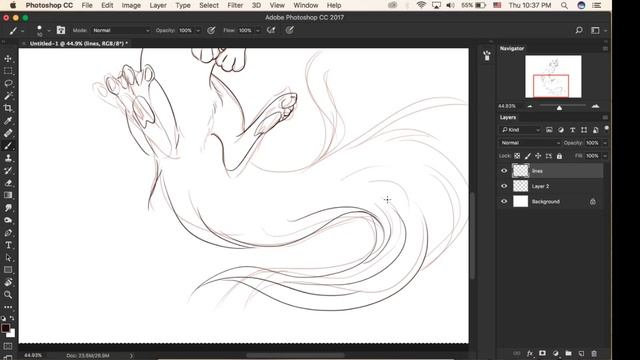This screenshot has height=360, width=640.
Task: Open layer filter Kind dropdown
Action: (x=520, y=130)
